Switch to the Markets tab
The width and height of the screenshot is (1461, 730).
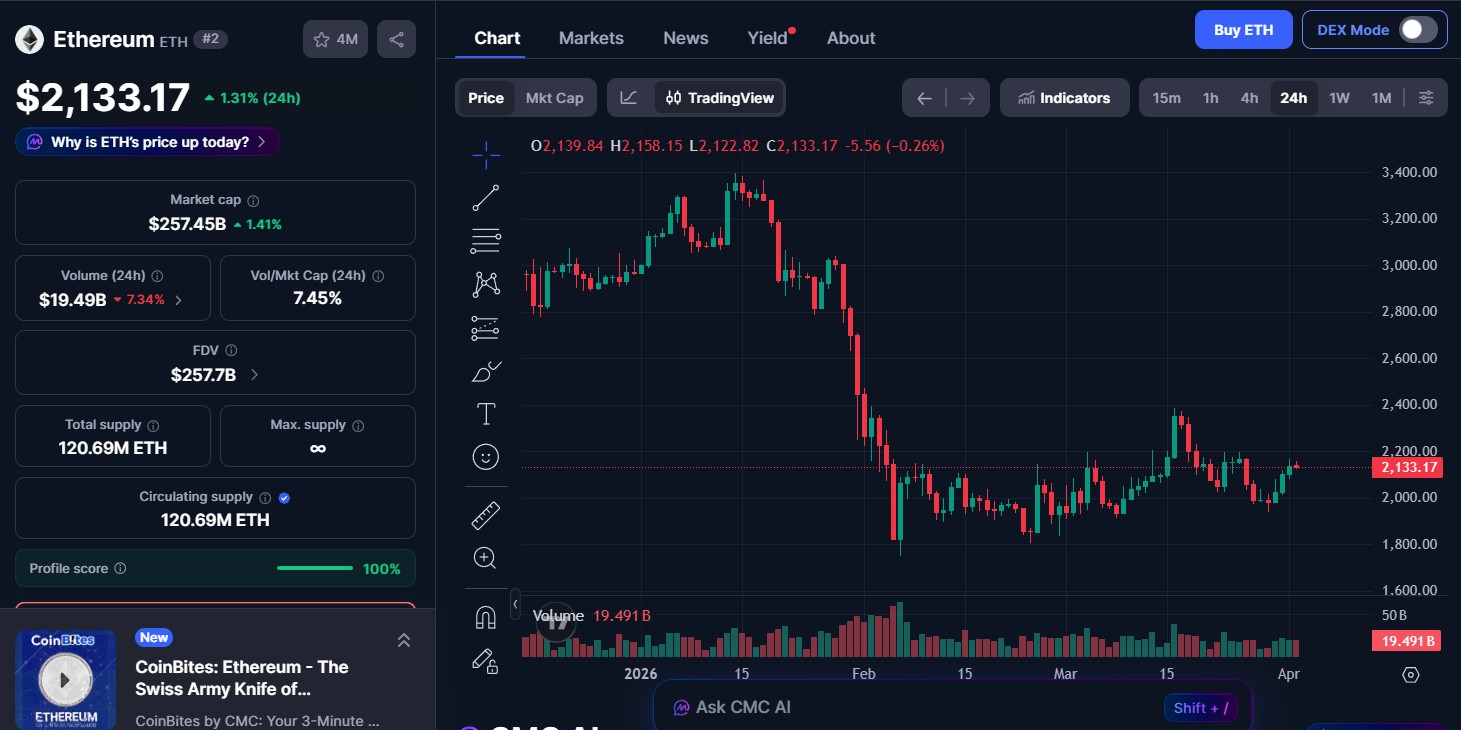click(x=591, y=37)
